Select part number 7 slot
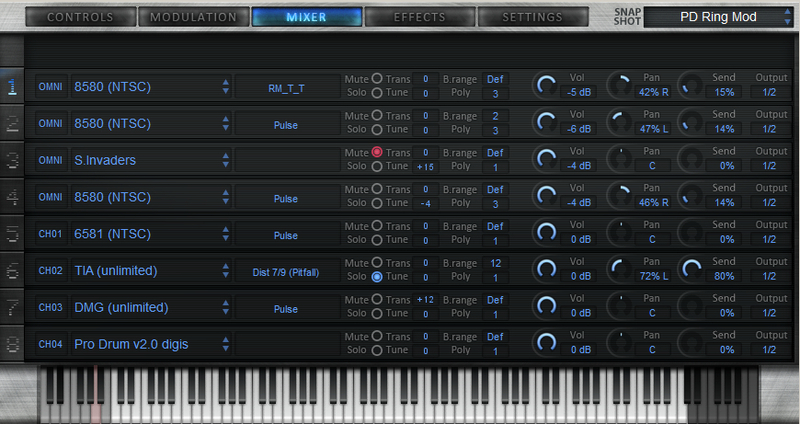 click(x=12, y=307)
